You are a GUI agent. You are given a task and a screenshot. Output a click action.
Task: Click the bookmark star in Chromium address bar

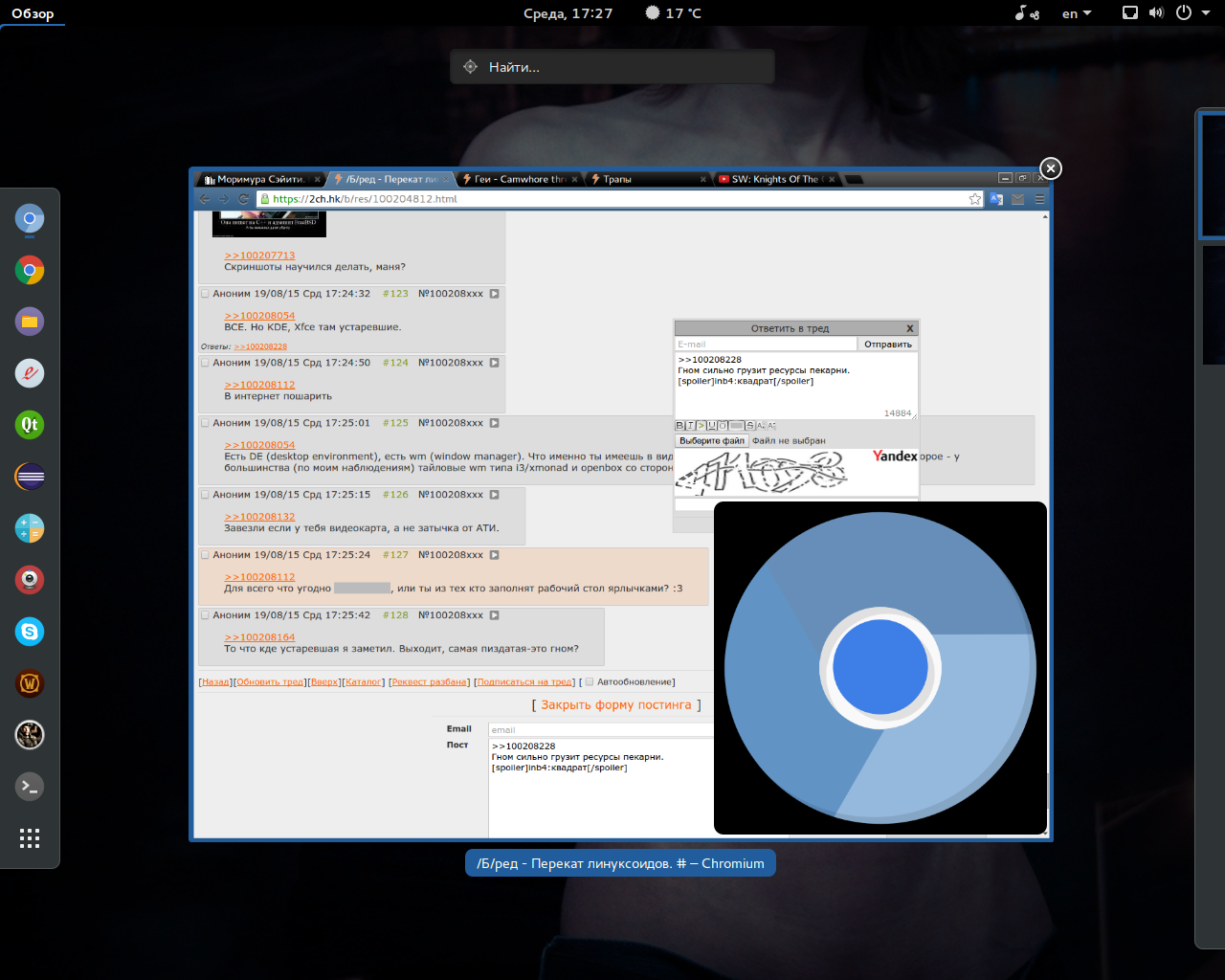(975, 199)
